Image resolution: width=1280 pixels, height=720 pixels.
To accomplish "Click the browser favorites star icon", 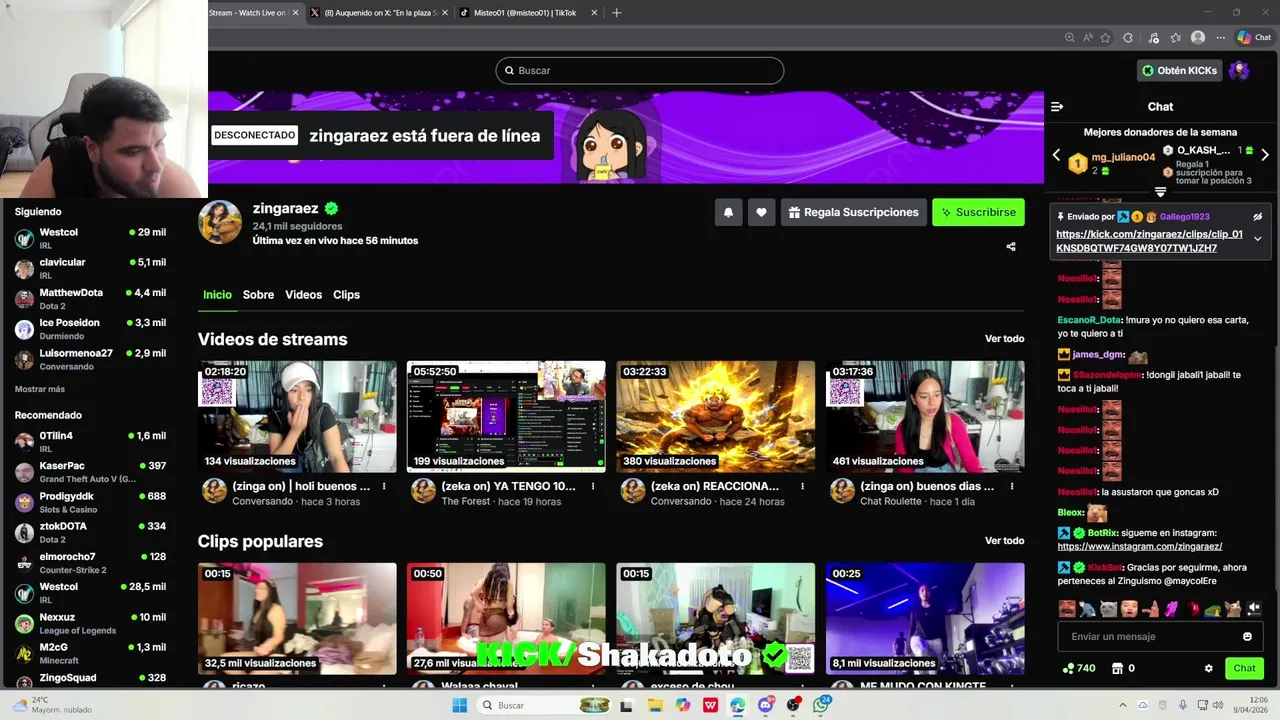I will pyautogui.click(x=1106, y=38).
